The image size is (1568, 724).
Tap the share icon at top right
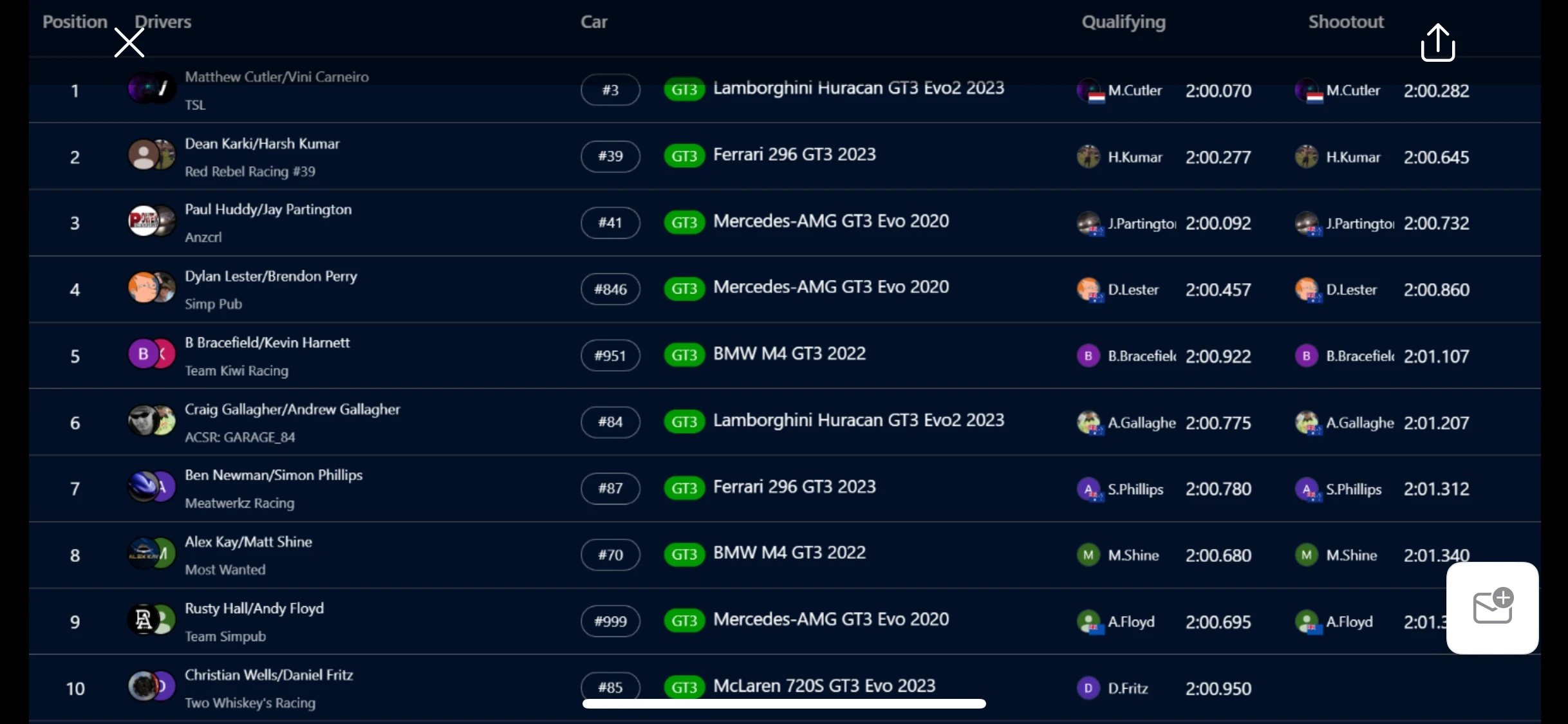pos(1437,42)
